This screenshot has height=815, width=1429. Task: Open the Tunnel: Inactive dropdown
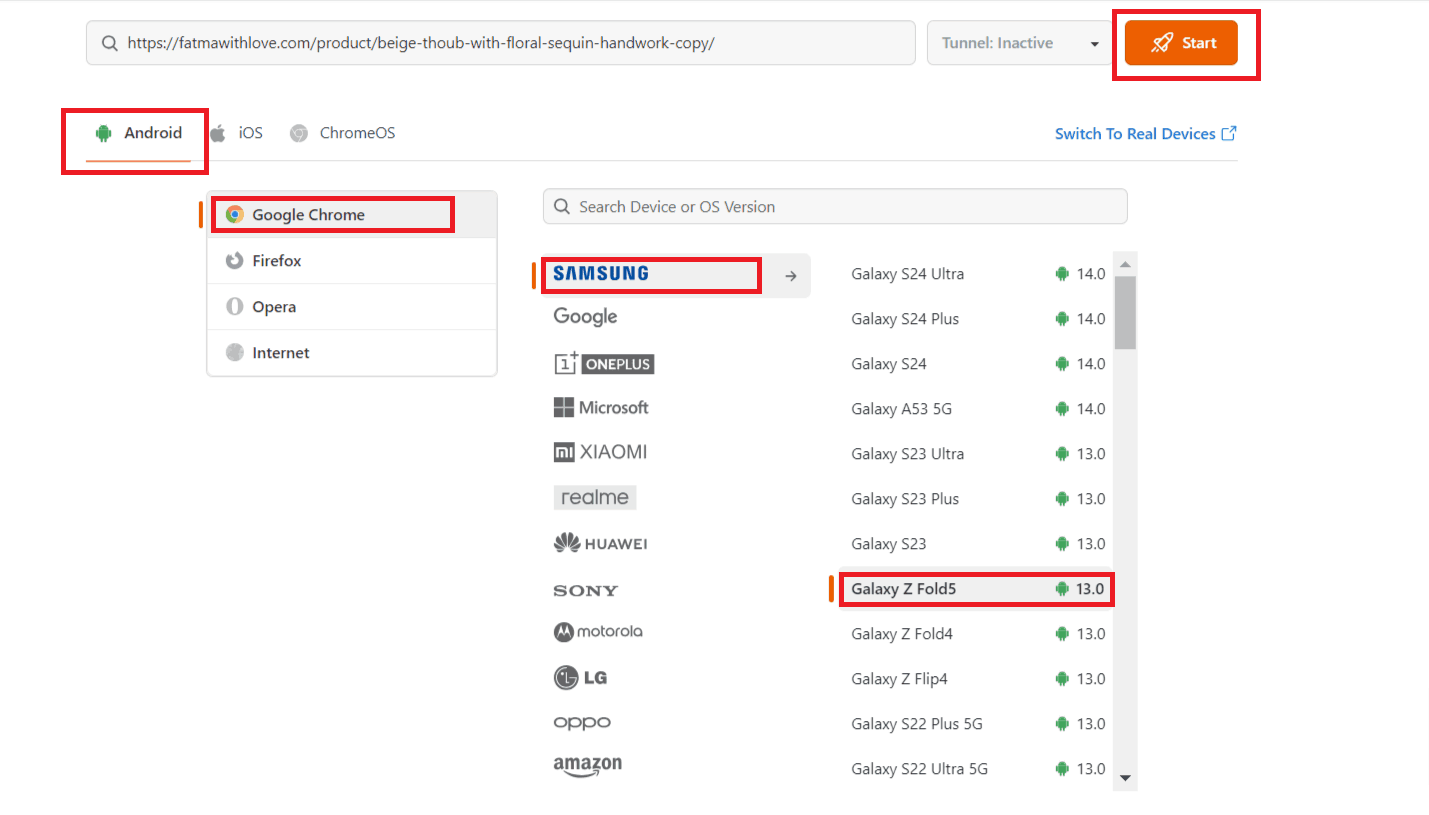[1019, 42]
